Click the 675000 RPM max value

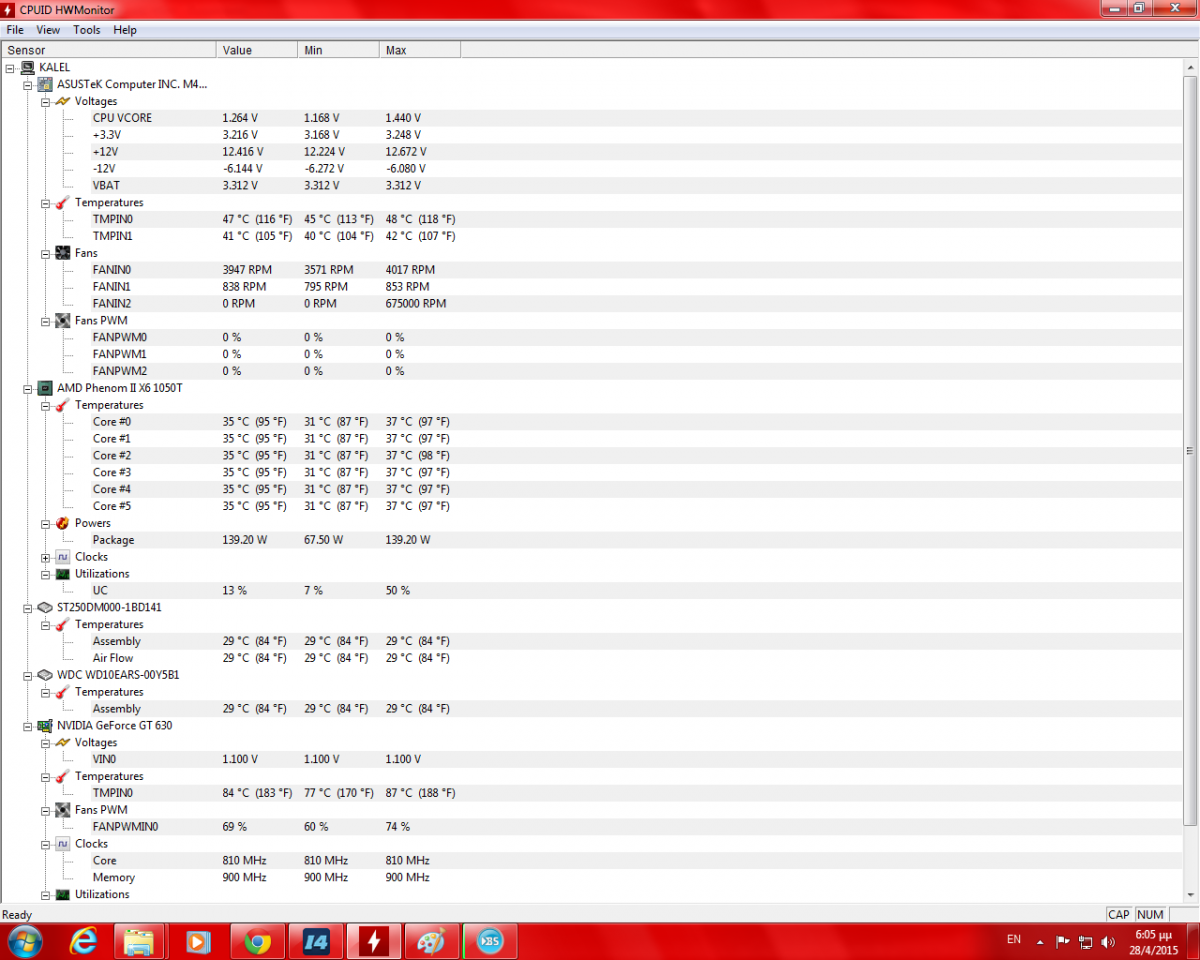416,303
